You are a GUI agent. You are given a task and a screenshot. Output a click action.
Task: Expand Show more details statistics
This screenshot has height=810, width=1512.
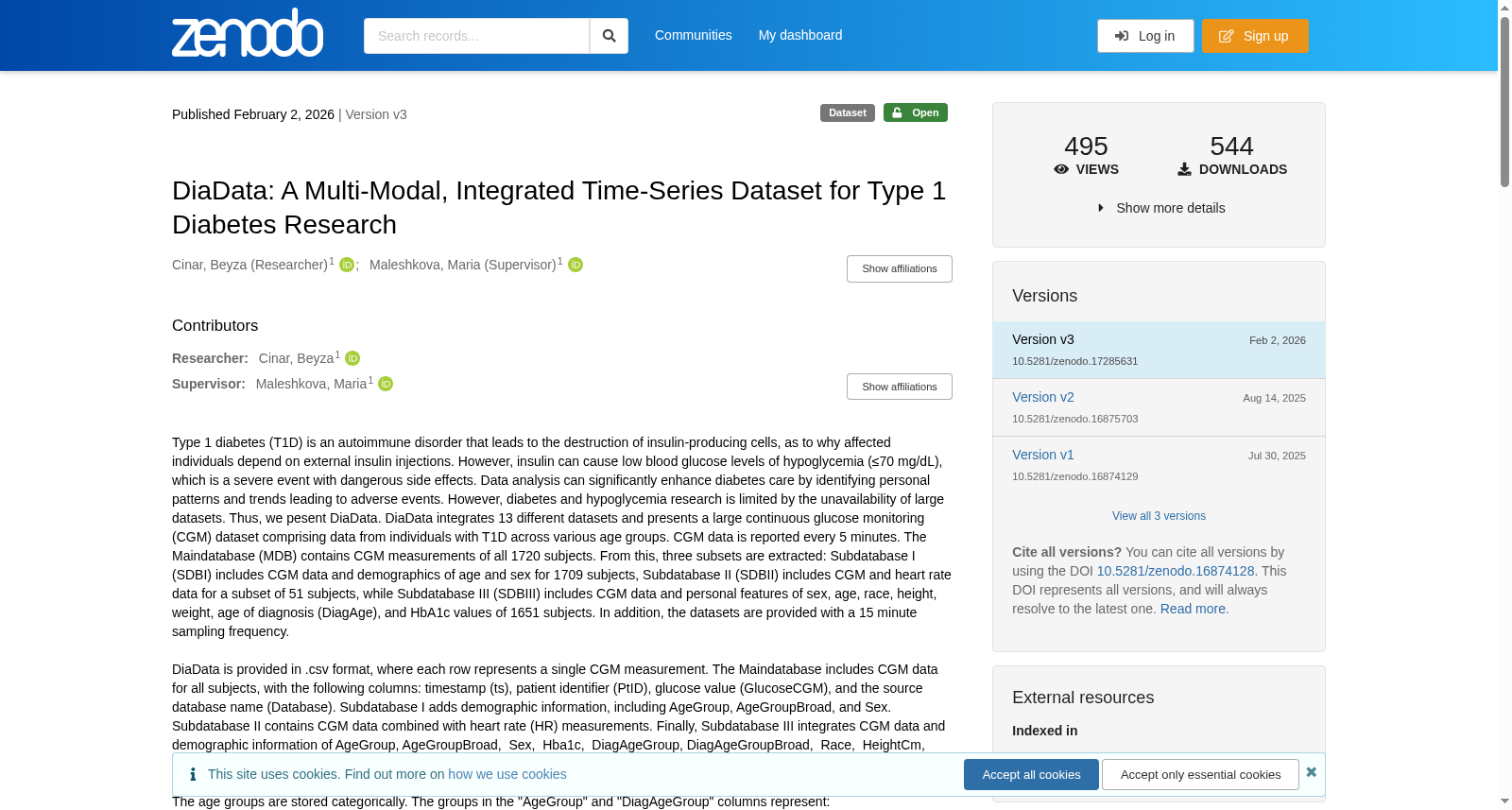[x=1160, y=208]
